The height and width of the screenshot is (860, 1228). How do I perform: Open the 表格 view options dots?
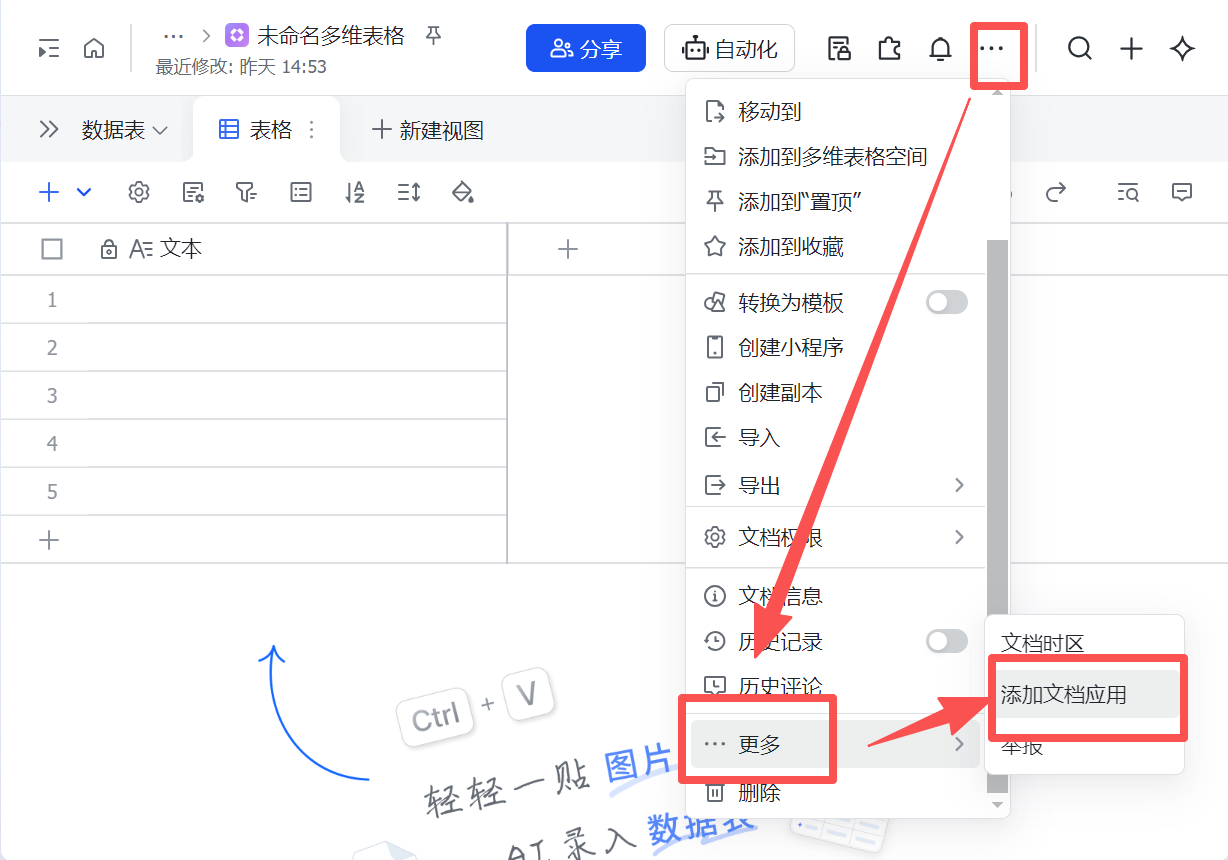point(311,129)
